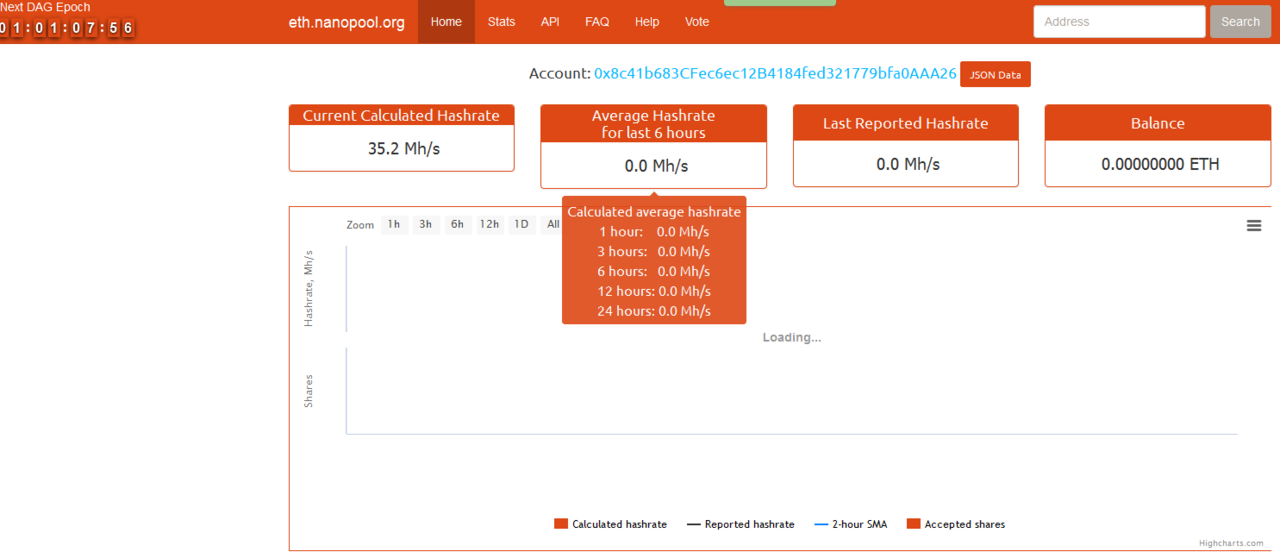Open the Vote page
The image size is (1280, 552).
pos(697,22)
